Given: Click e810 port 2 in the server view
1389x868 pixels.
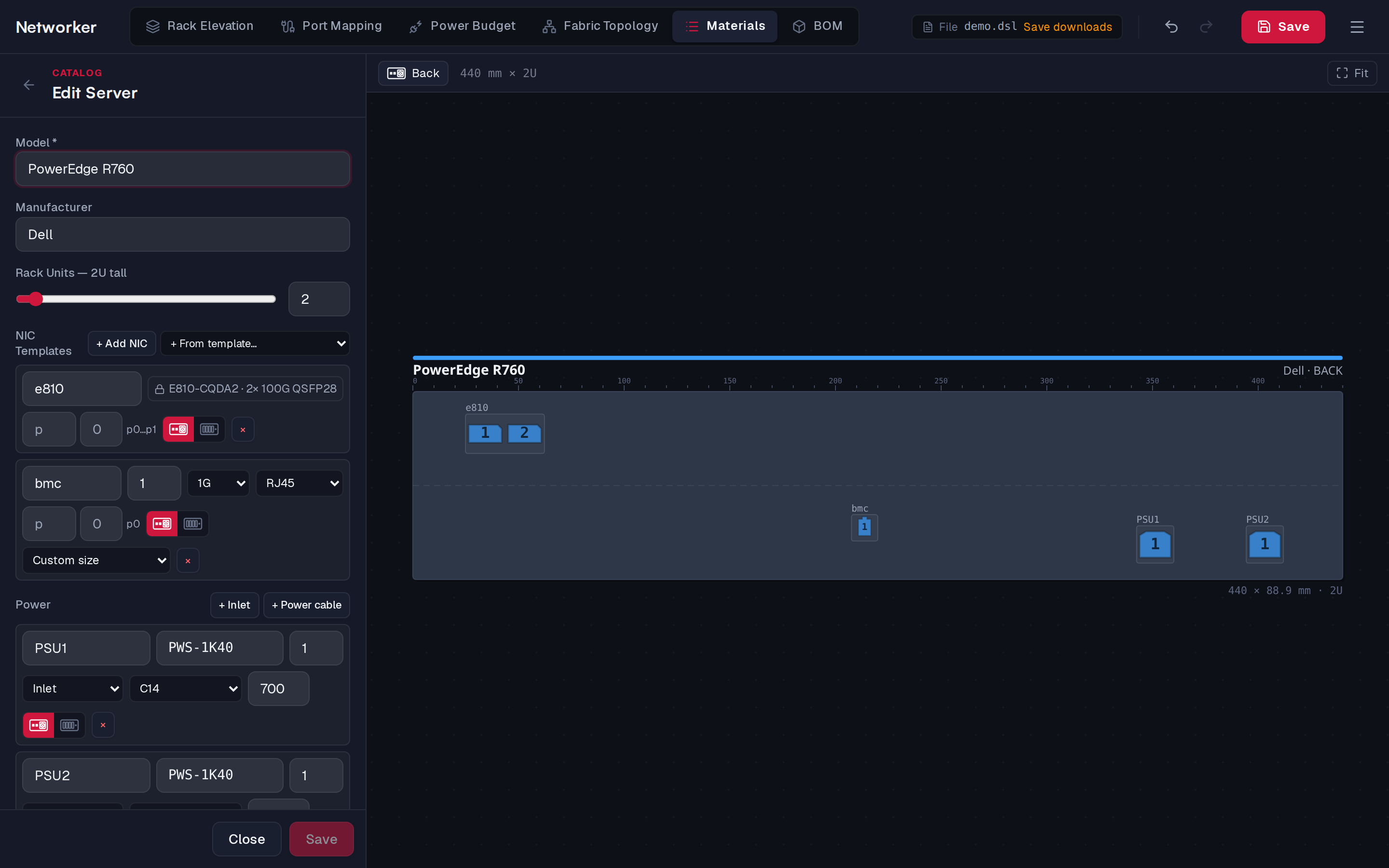Looking at the screenshot, I should click(524, 434).
